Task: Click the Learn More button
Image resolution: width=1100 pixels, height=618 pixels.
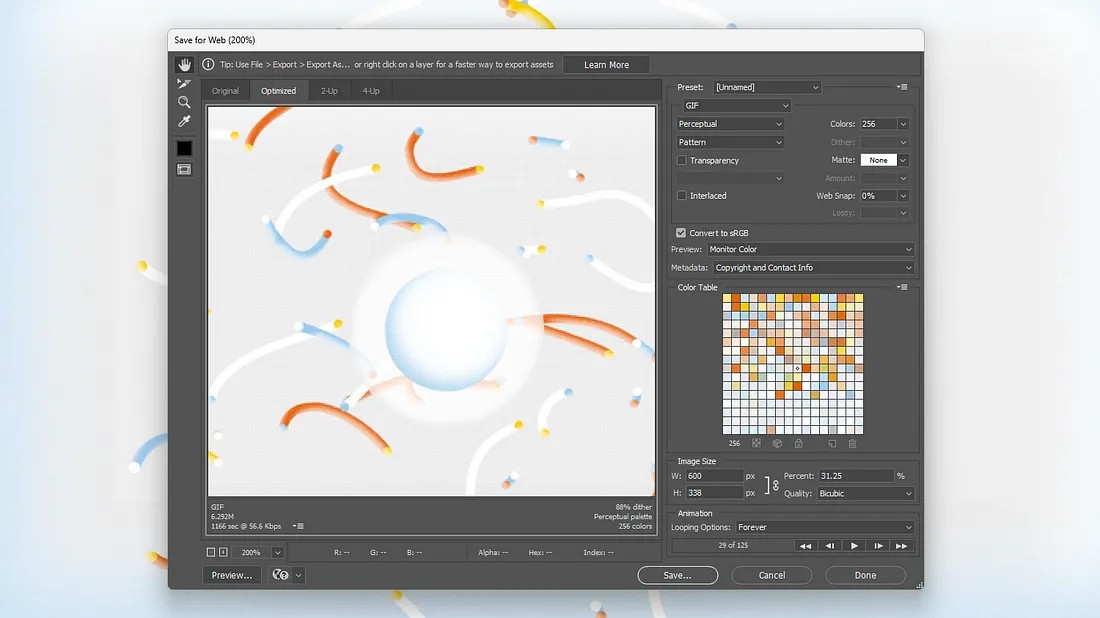Action: pos(606,65)
